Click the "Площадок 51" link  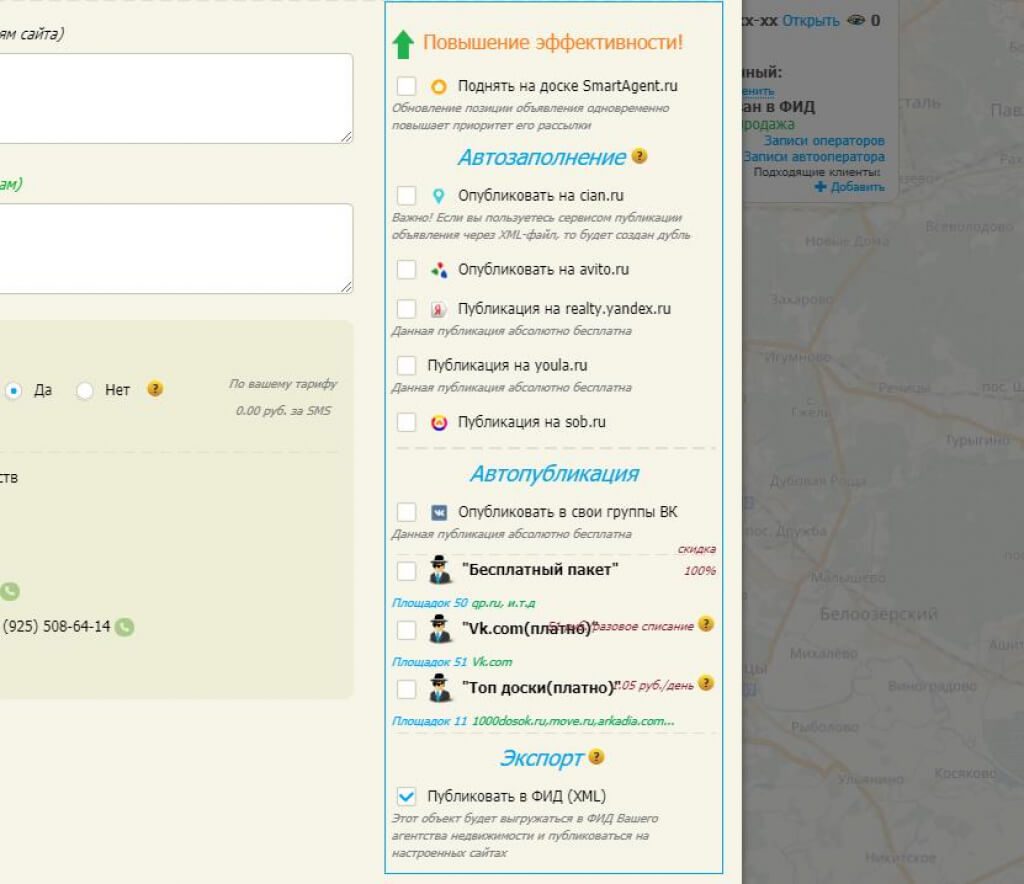(x=430, y=661)
